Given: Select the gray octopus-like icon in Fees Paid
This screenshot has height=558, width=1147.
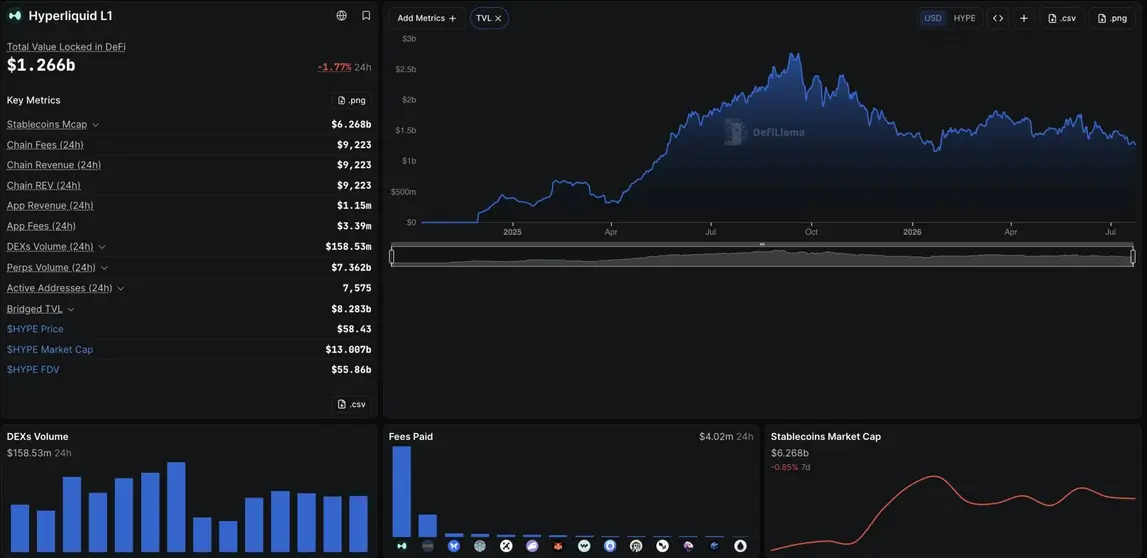Looking at the screenshot, I should pos(636,546).
